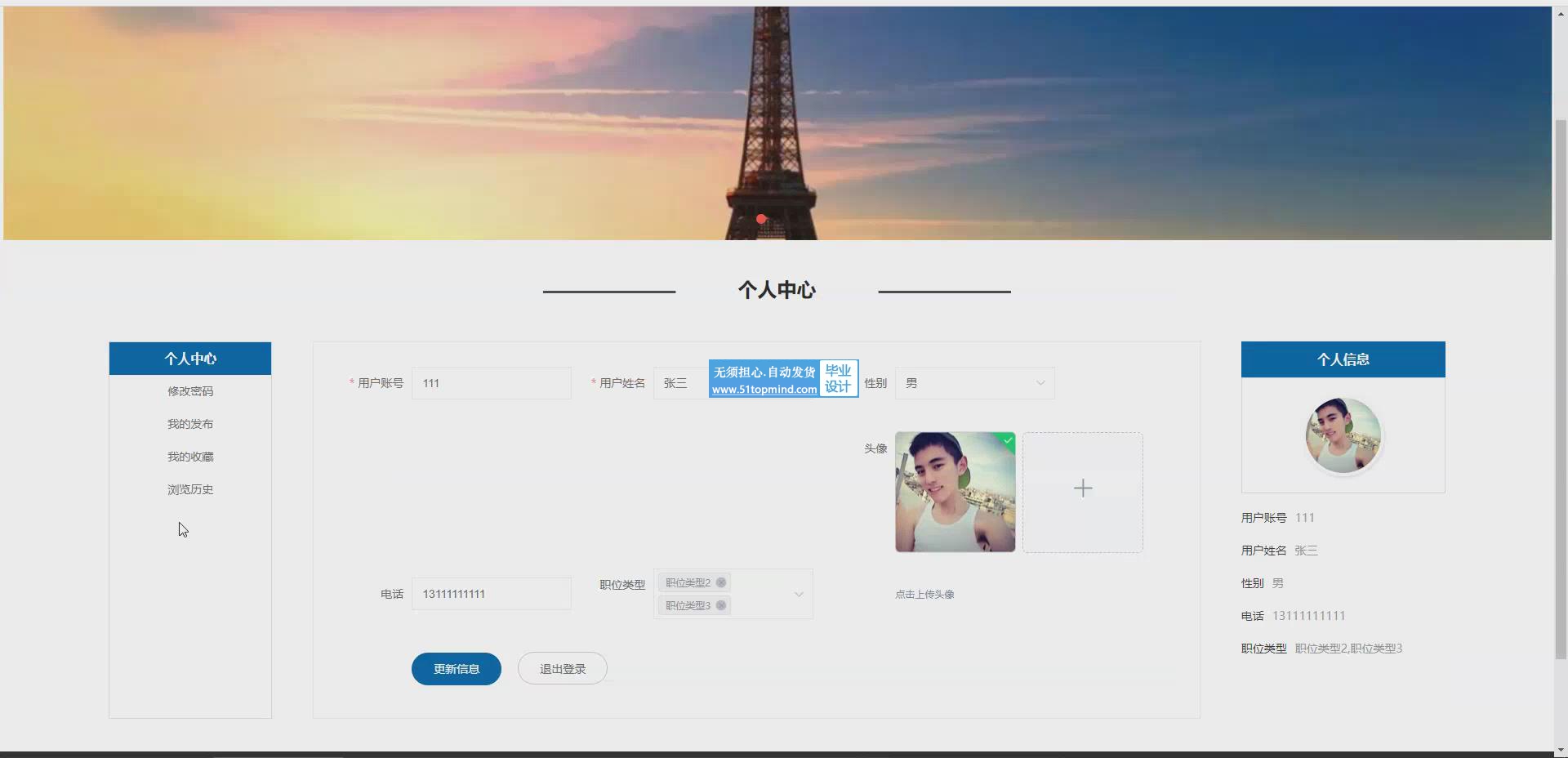
Task: Expand the 性别 dropdown arrow
Action: click(1040, 383)
